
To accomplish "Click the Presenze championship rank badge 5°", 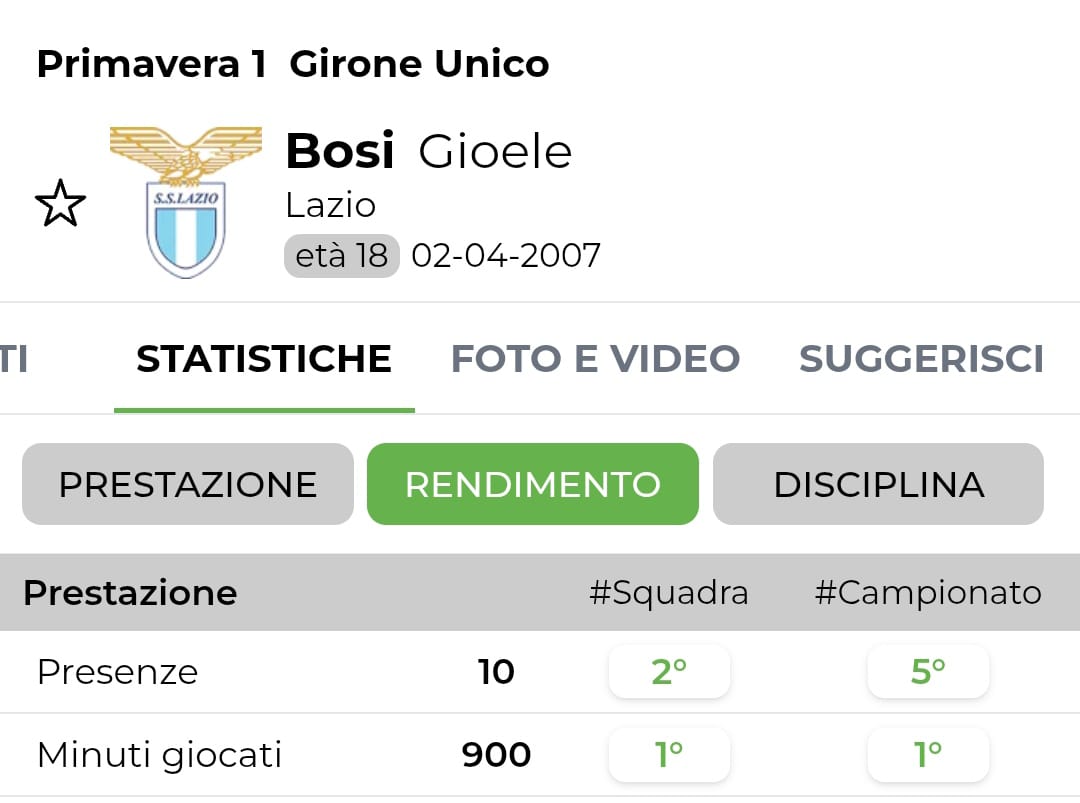I will (928, 672).
